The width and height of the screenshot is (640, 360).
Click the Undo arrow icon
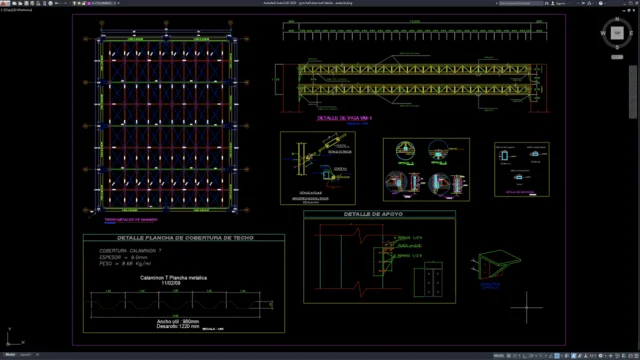point(56,3)
